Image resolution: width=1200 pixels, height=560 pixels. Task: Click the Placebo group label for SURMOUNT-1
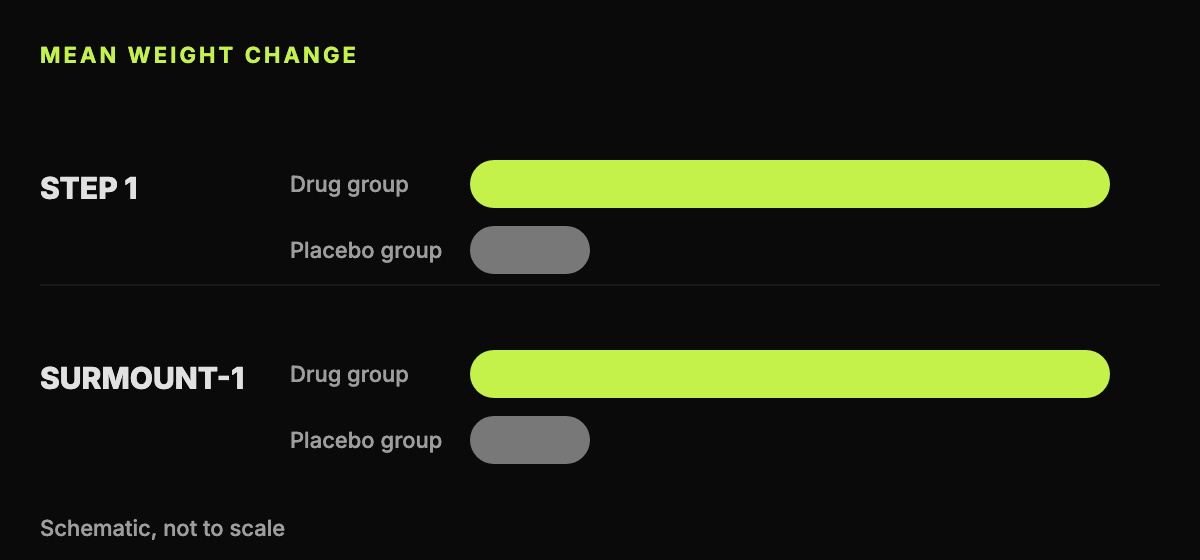click(x=366, y=441)
